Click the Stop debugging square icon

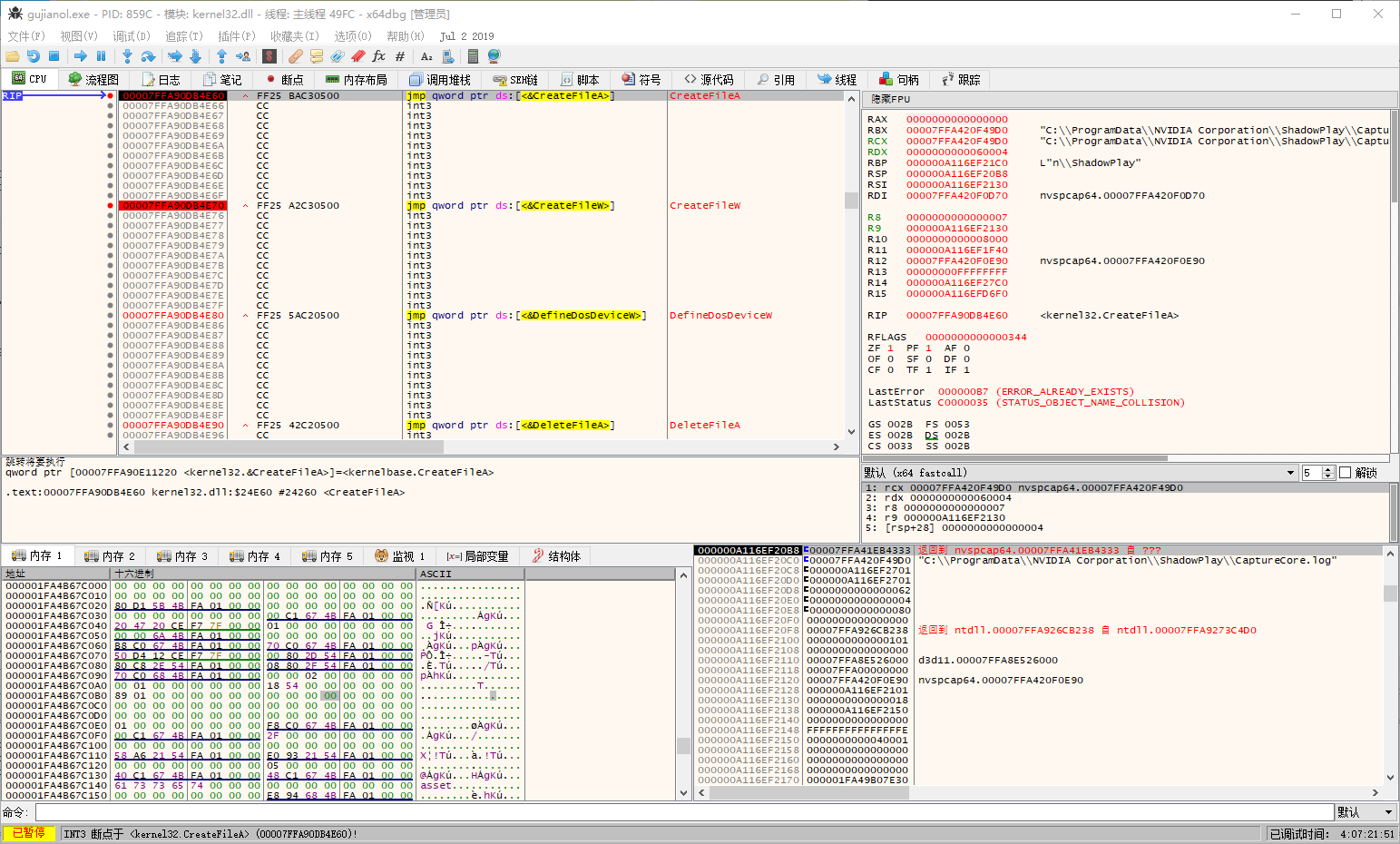(x=54, y=56)
